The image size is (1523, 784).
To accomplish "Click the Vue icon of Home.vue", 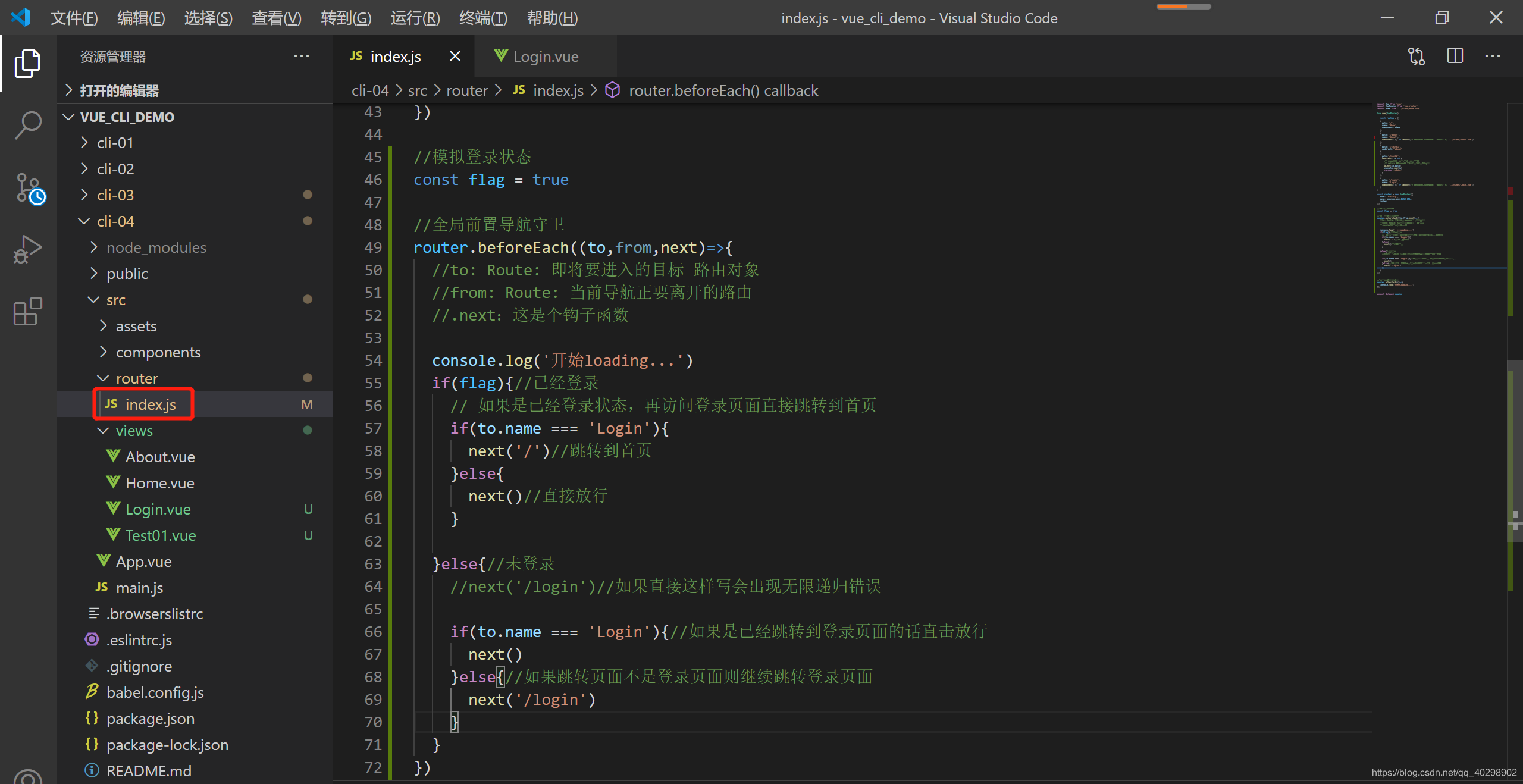I will 112,483.
